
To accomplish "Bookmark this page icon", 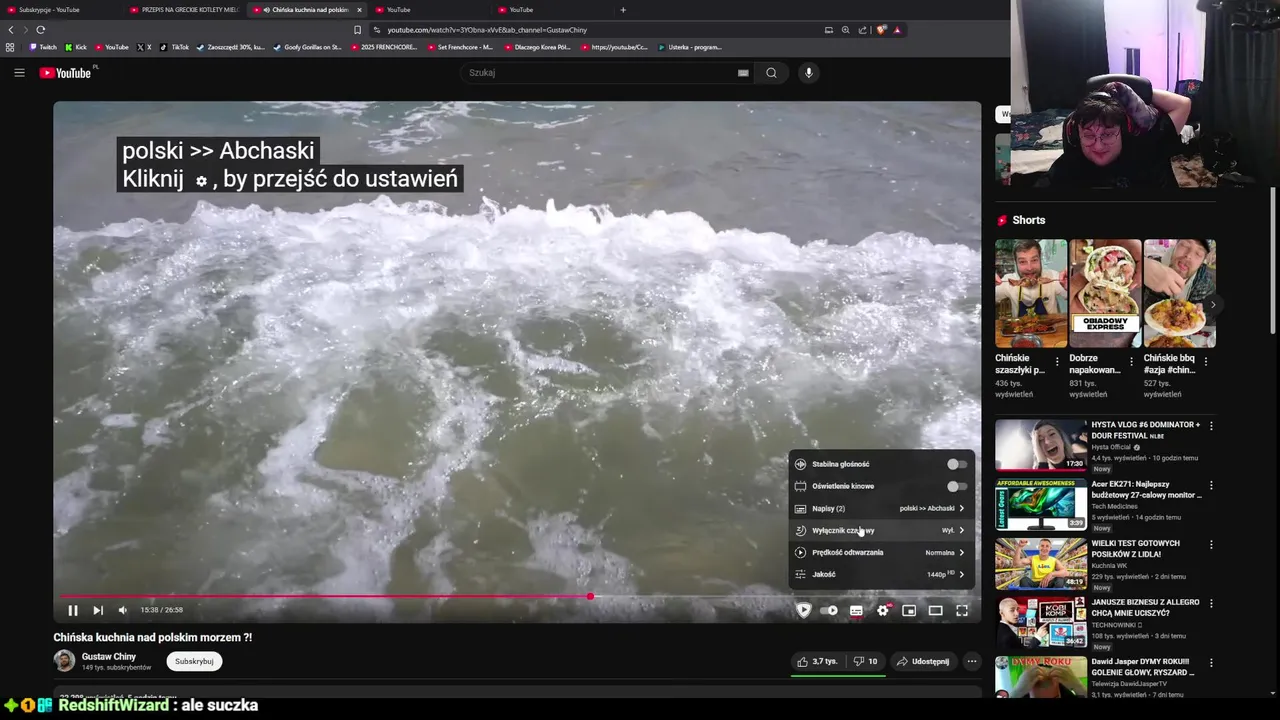I will pos(357,30).
